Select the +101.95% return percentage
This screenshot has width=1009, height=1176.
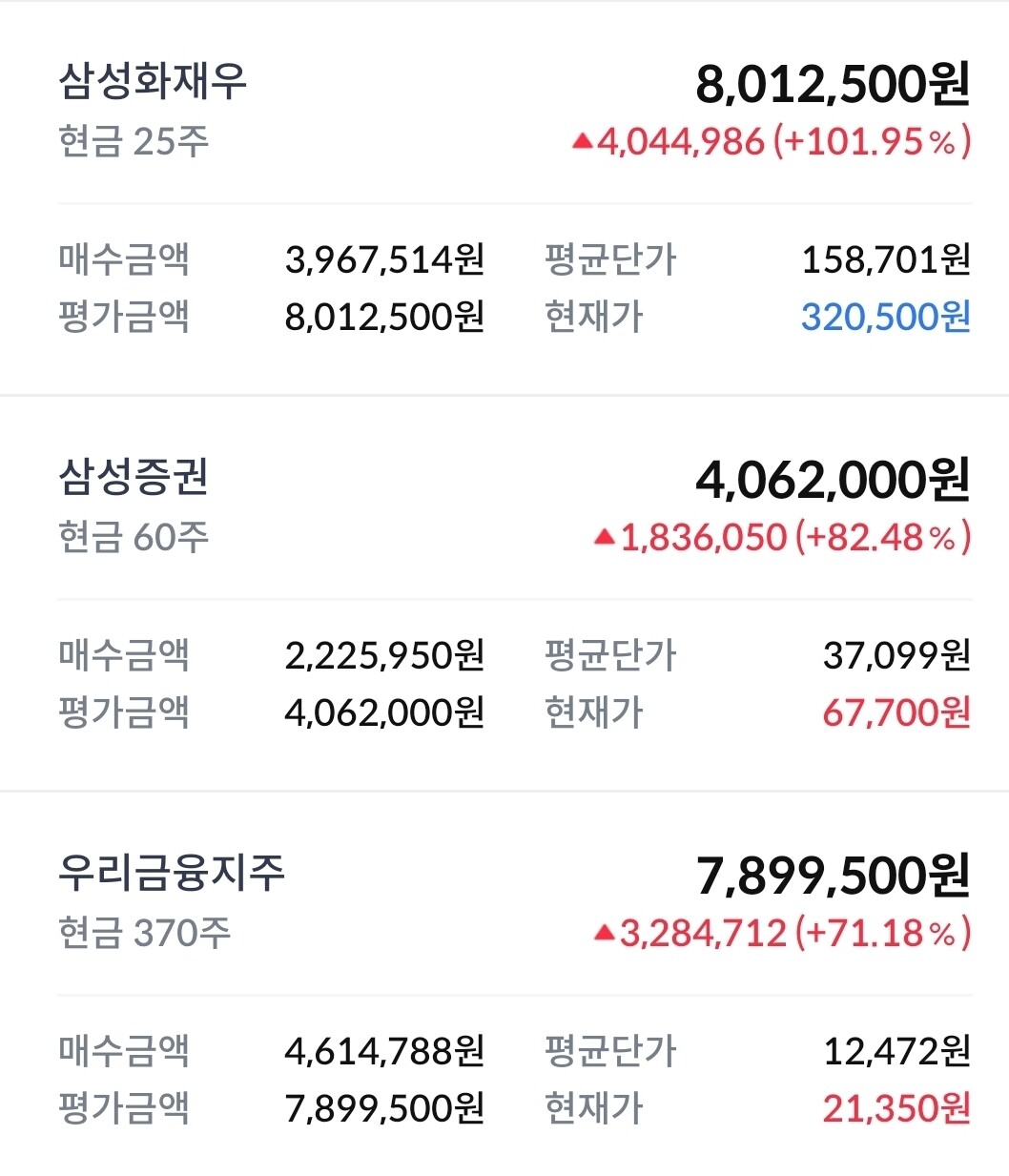click(872, 142)
